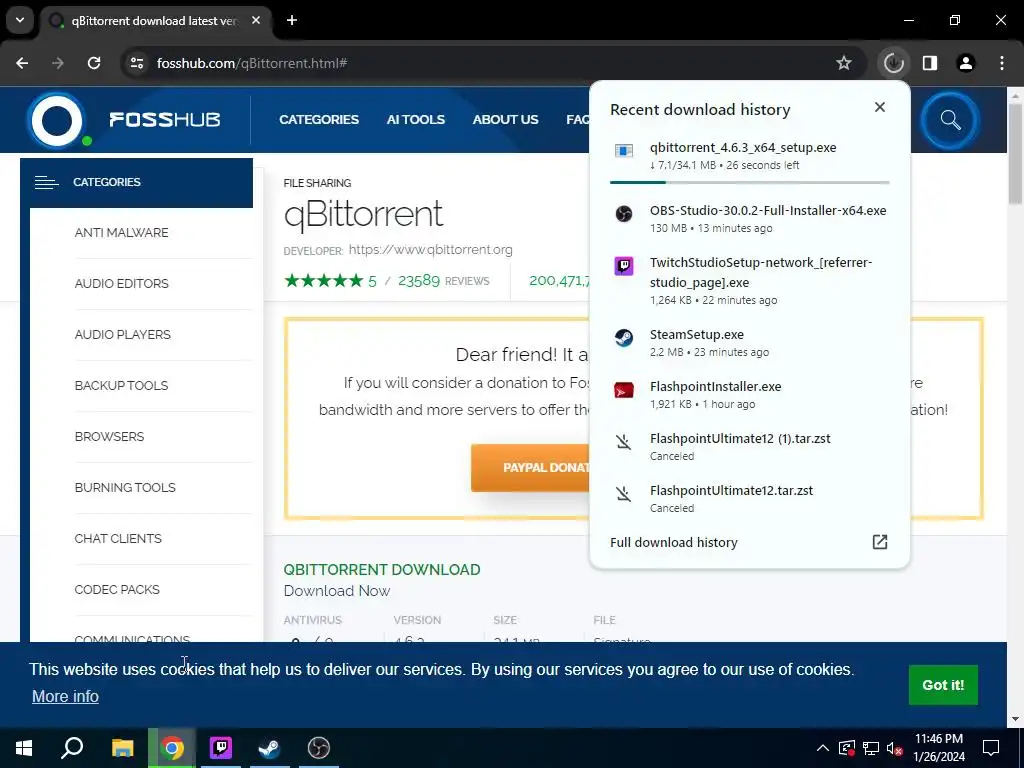Click the muted volume tray icon
The image size is (1024, 768).
tap(895, 748)
